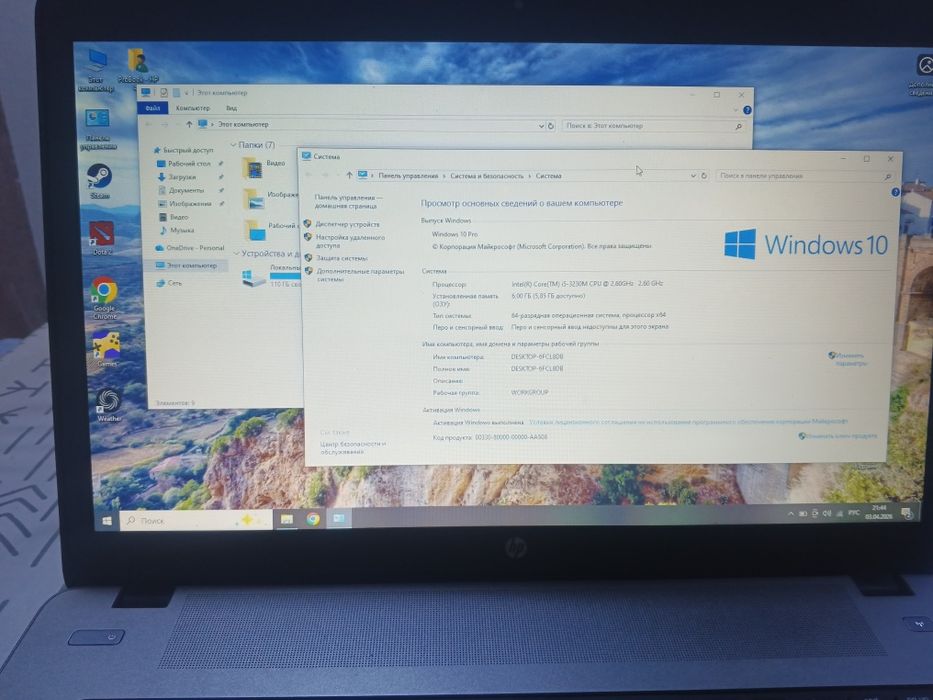Open System window address history dropdown
The height and width of the screenshot is (700, 933).
point(693,176)
